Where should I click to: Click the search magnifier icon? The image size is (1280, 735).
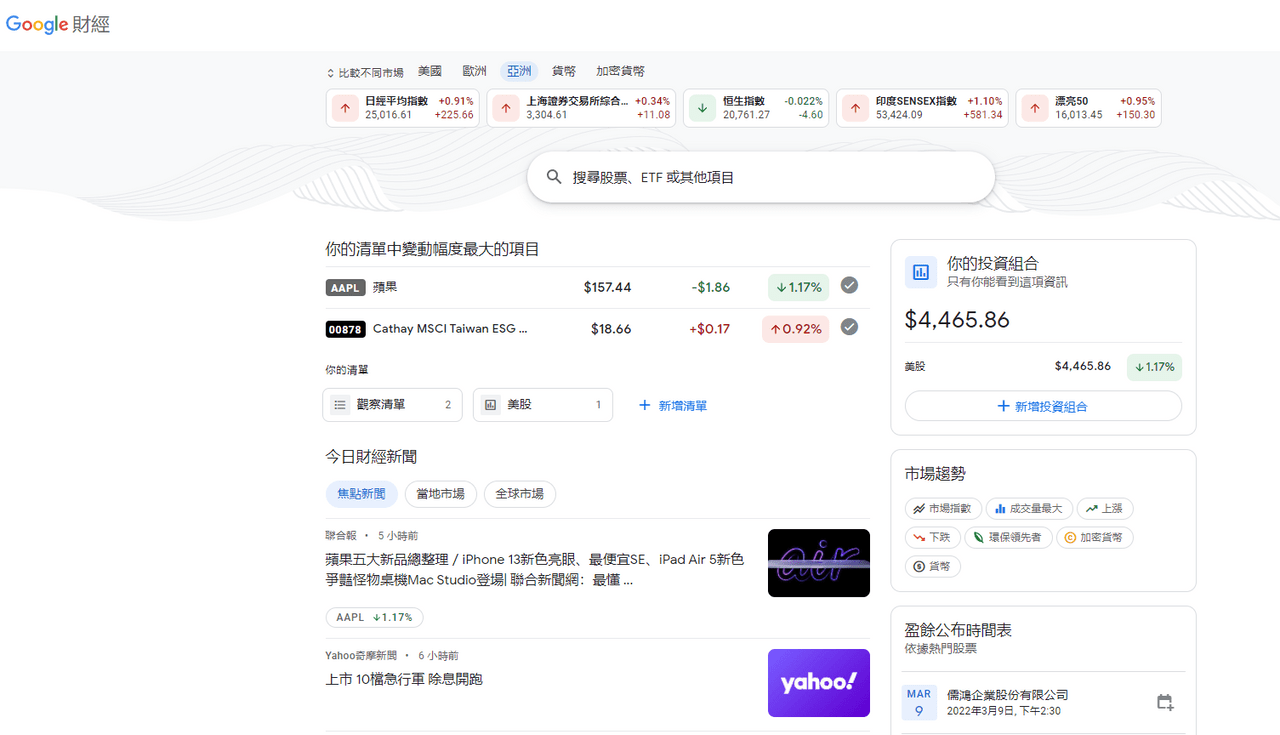(554, 176)
